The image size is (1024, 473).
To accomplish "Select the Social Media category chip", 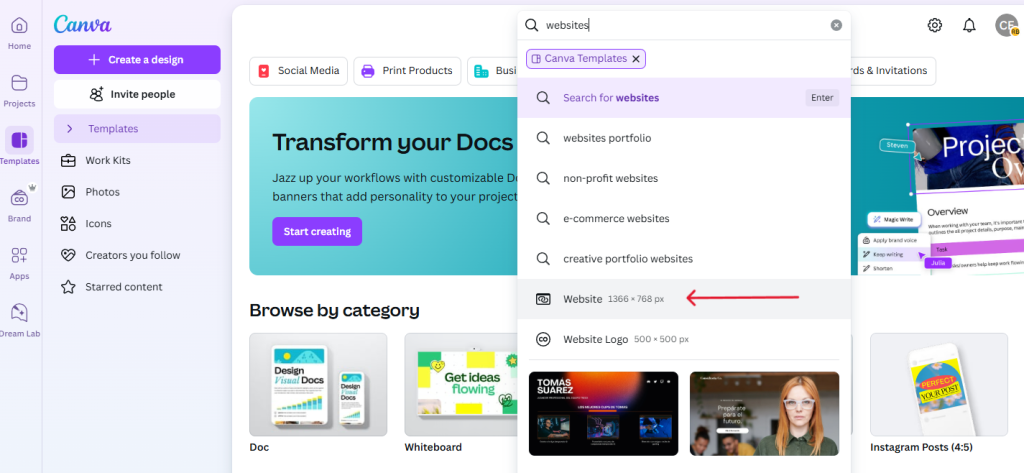I will [298, 71].
